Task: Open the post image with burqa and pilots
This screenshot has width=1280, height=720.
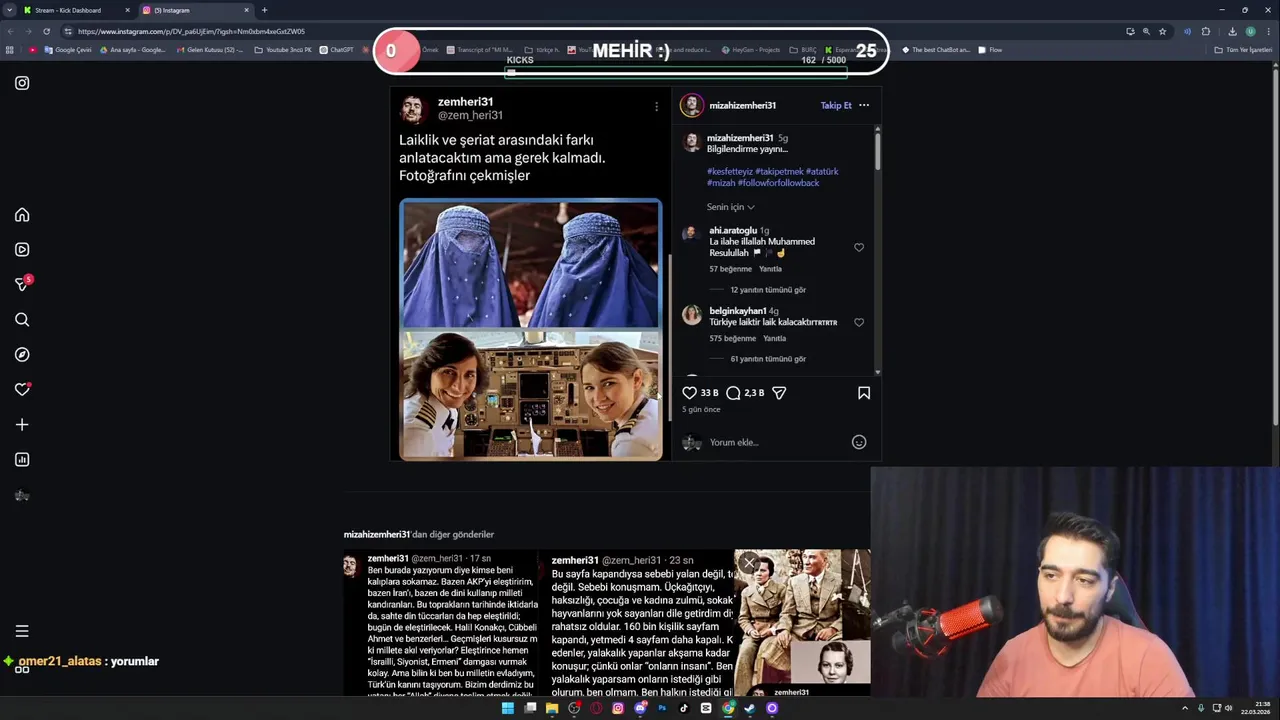Action: (530, 329)
